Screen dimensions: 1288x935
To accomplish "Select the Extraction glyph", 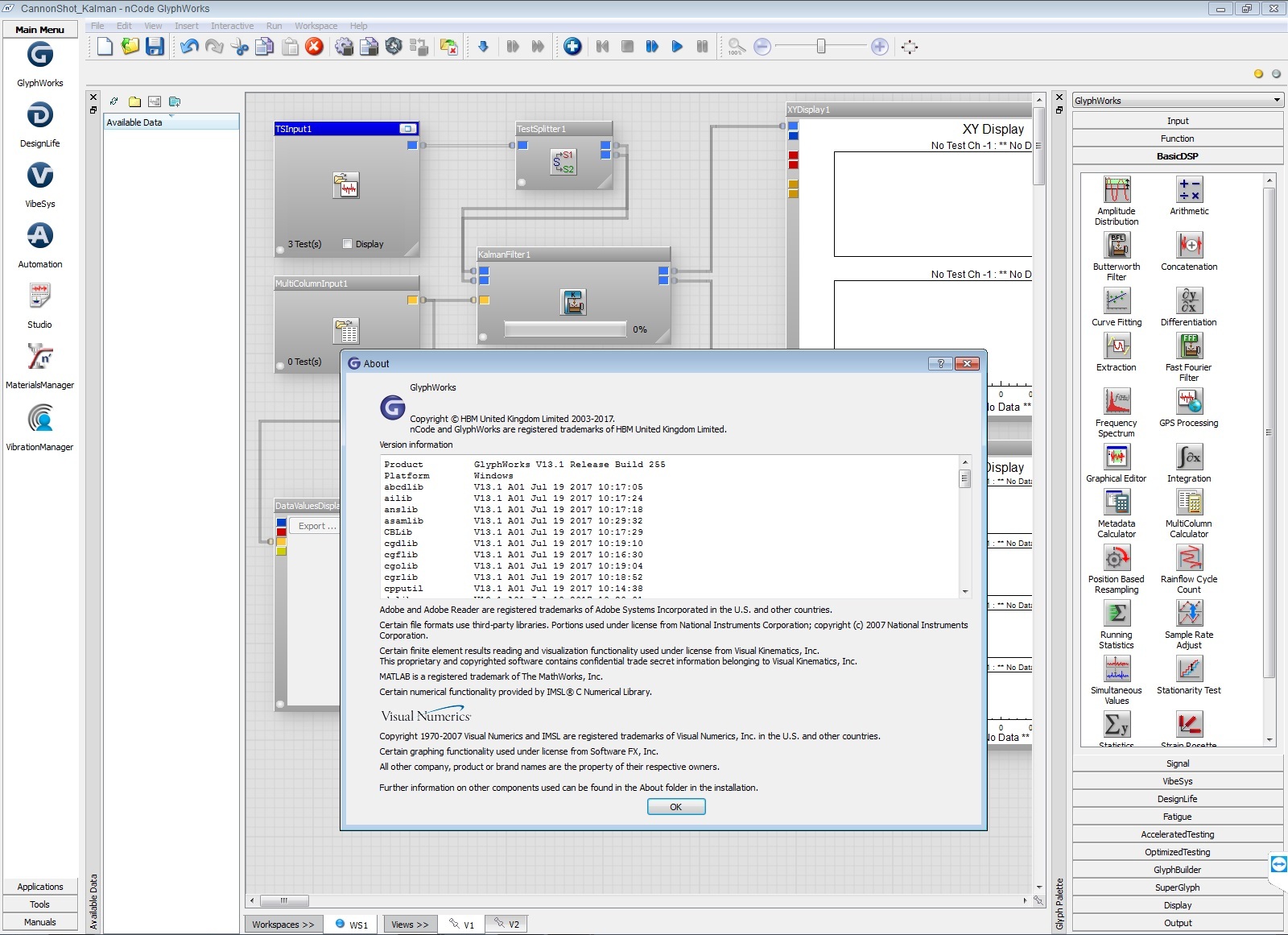I will click(1117, 345).
